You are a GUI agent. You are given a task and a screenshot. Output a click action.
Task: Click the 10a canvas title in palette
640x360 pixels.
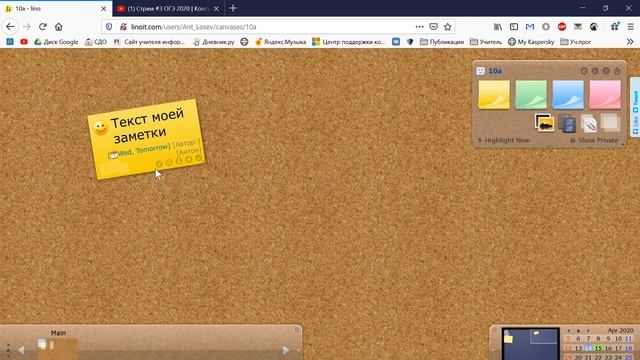point(495,71)
